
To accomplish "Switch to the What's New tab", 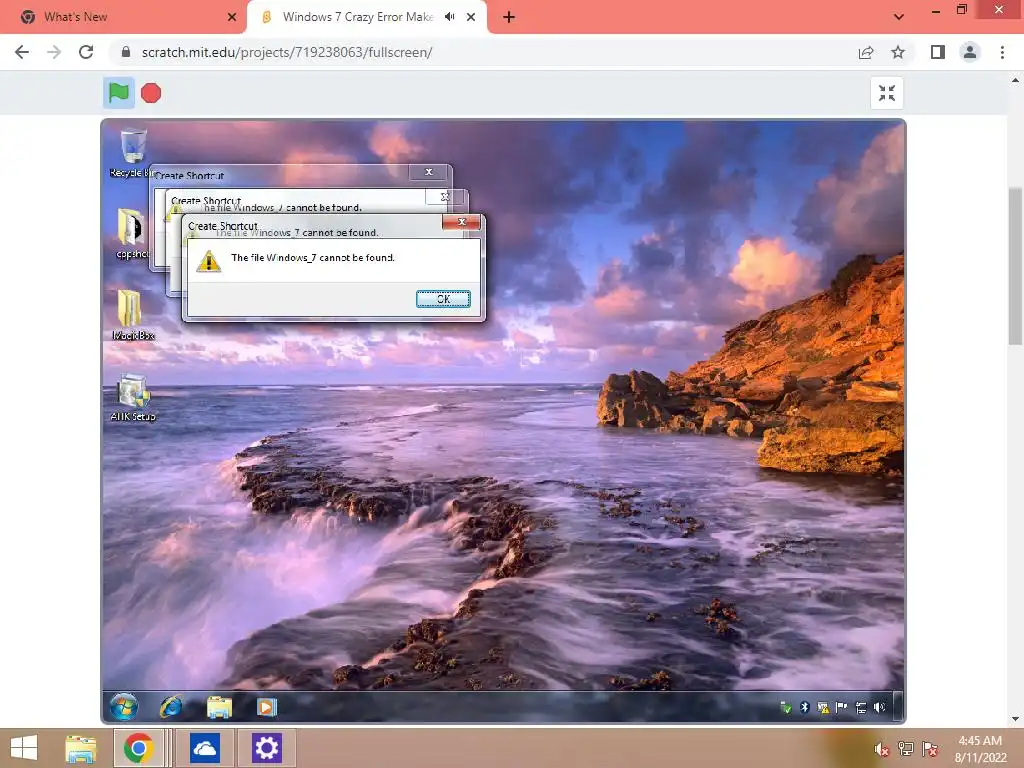I will point(124,17).
